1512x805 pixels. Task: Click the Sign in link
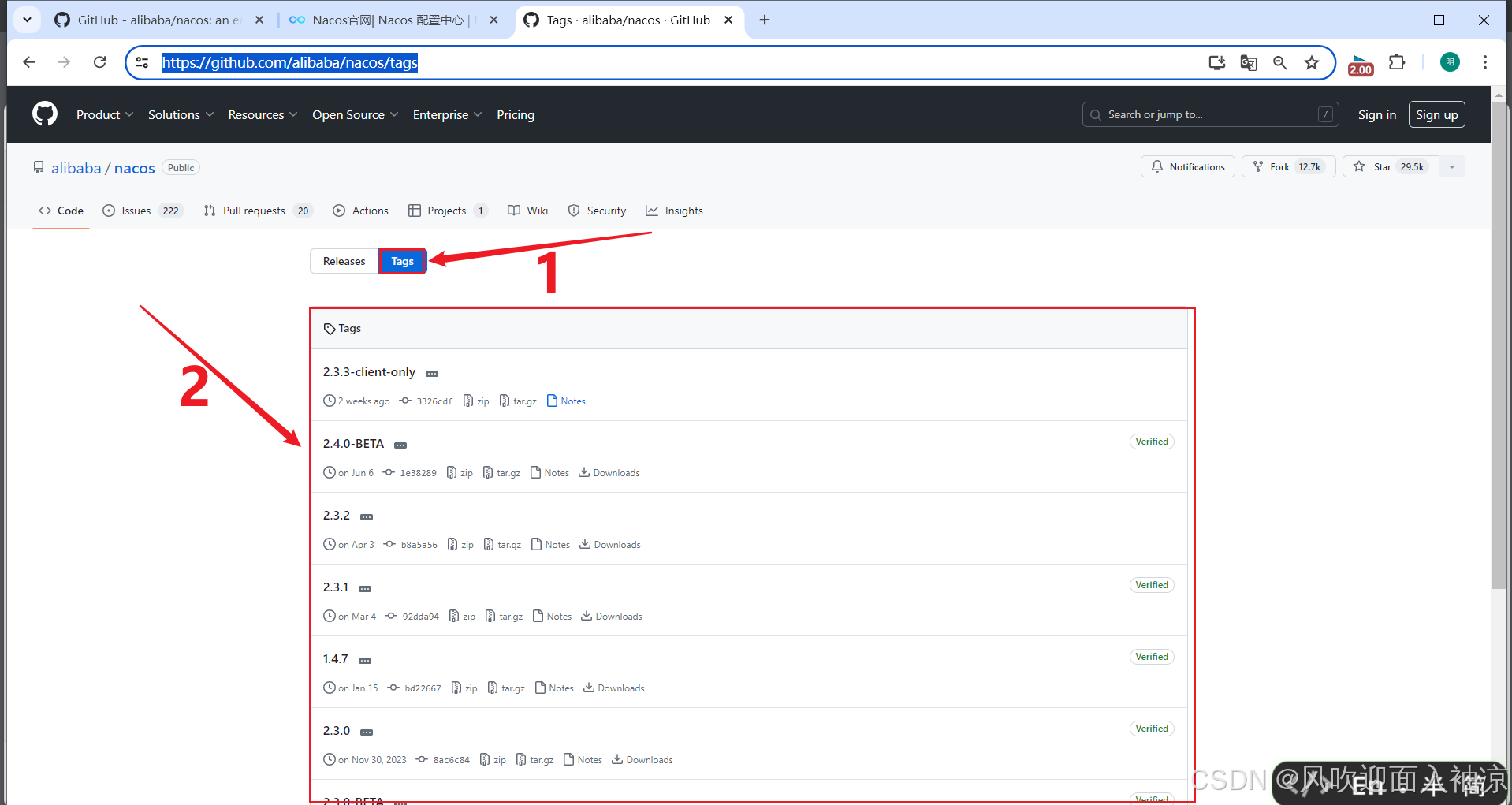1377,114
